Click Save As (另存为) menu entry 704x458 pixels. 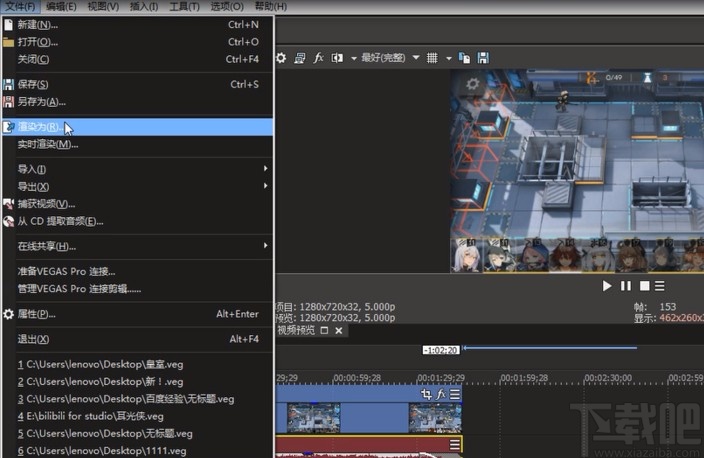[x=42, y=101]
